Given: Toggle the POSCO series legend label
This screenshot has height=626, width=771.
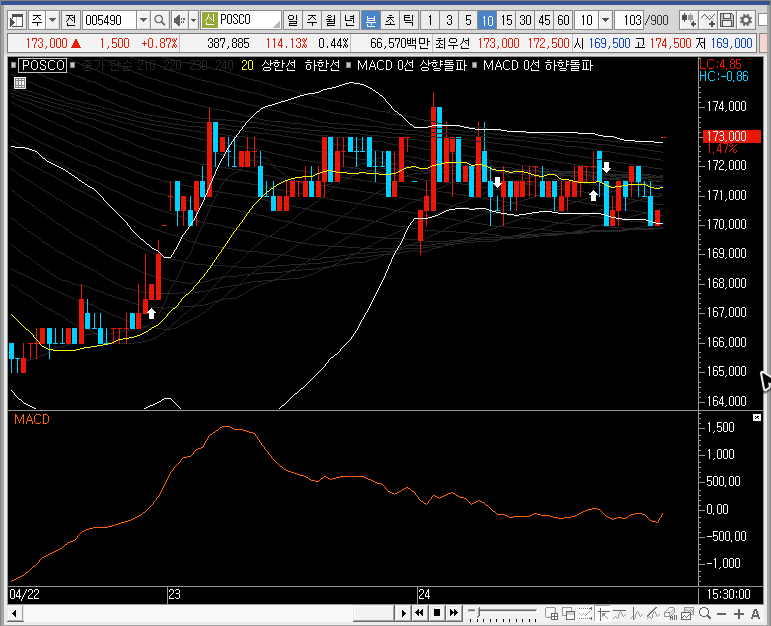Looking at the screenshot, I should point(43,65).
